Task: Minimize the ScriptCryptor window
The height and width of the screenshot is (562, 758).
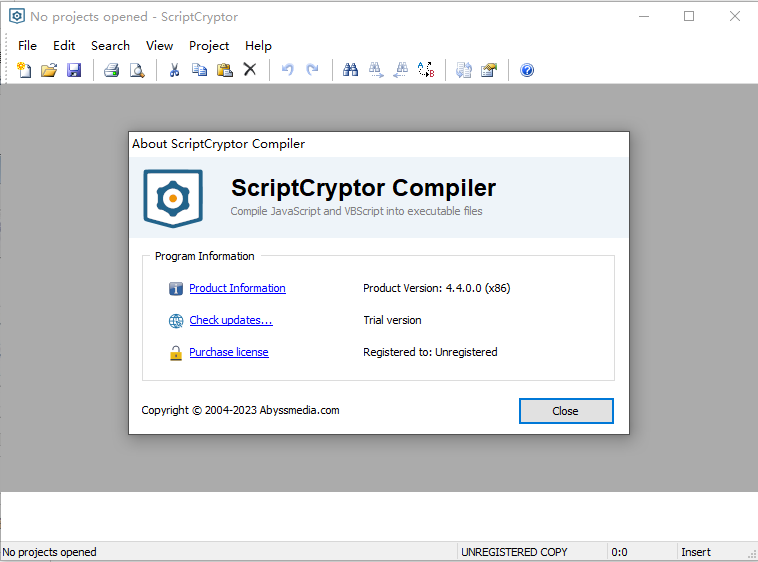Action: (x=644, y=16)
